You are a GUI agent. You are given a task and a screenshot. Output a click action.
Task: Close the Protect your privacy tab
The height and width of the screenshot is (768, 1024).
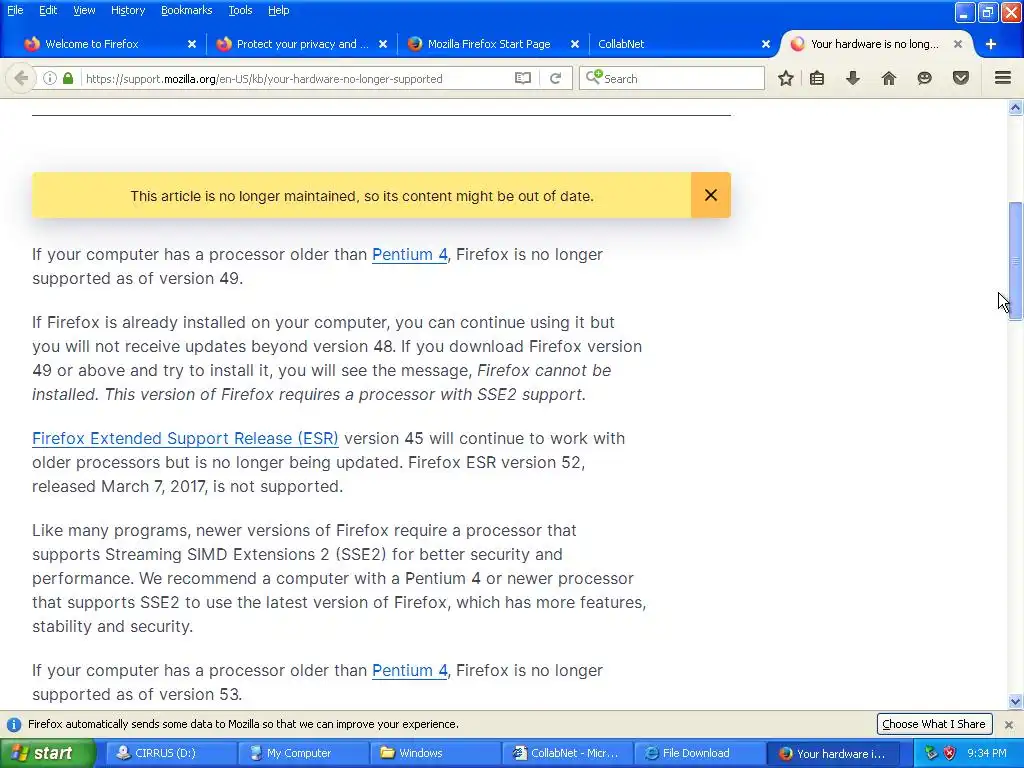coord(383,44)
